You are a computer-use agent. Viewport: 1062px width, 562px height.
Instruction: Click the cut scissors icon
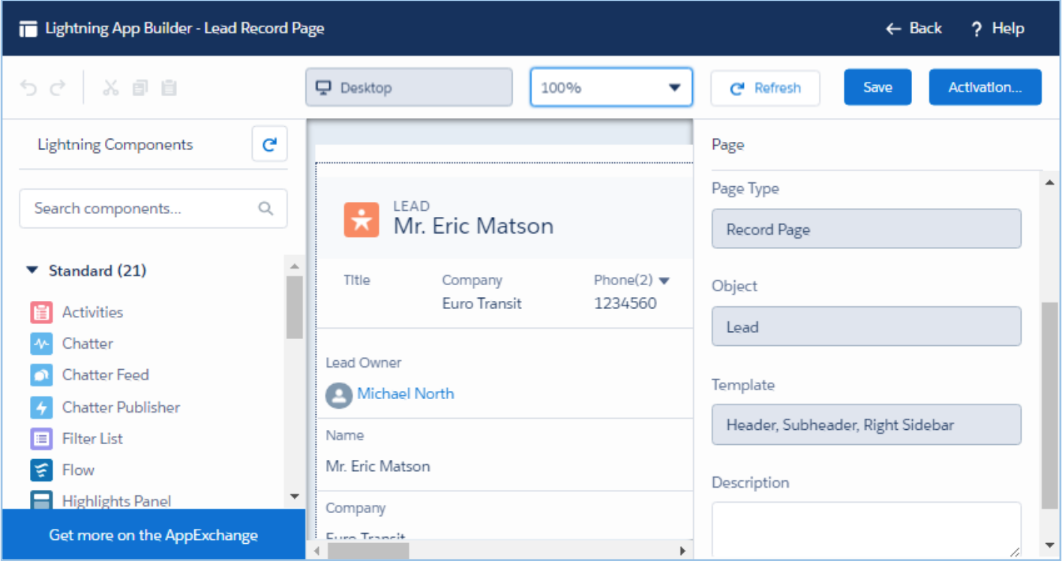tap(111, 88)
